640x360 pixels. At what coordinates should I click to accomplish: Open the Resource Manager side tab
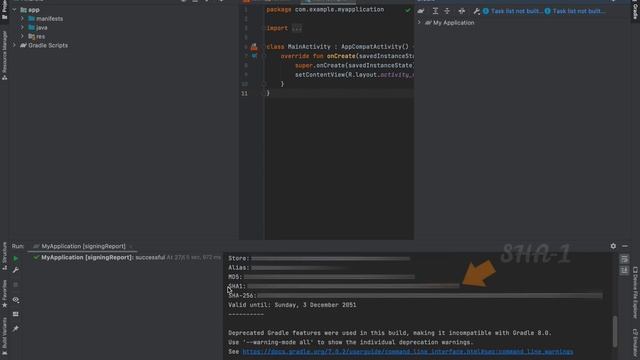click(4, 55)
